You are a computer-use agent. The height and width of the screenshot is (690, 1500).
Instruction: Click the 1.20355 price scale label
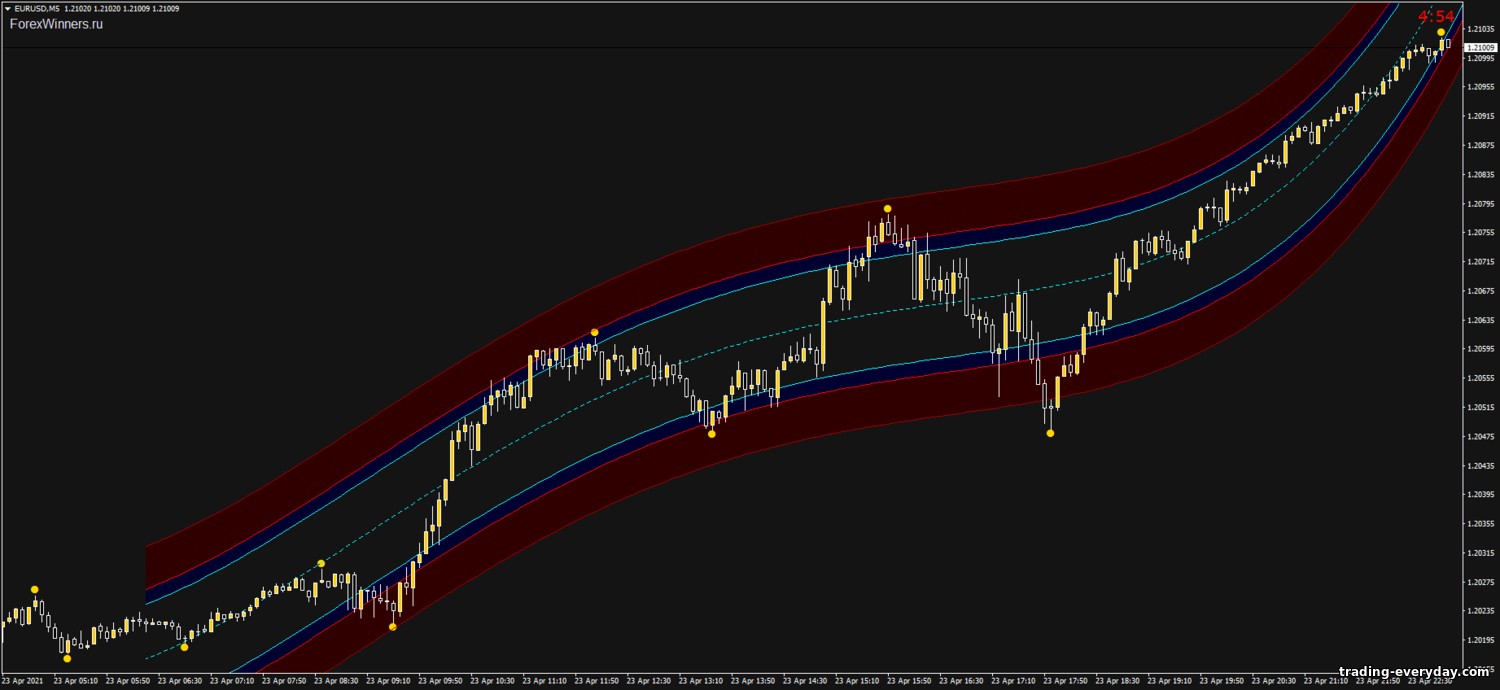(x=1480, y=524)
